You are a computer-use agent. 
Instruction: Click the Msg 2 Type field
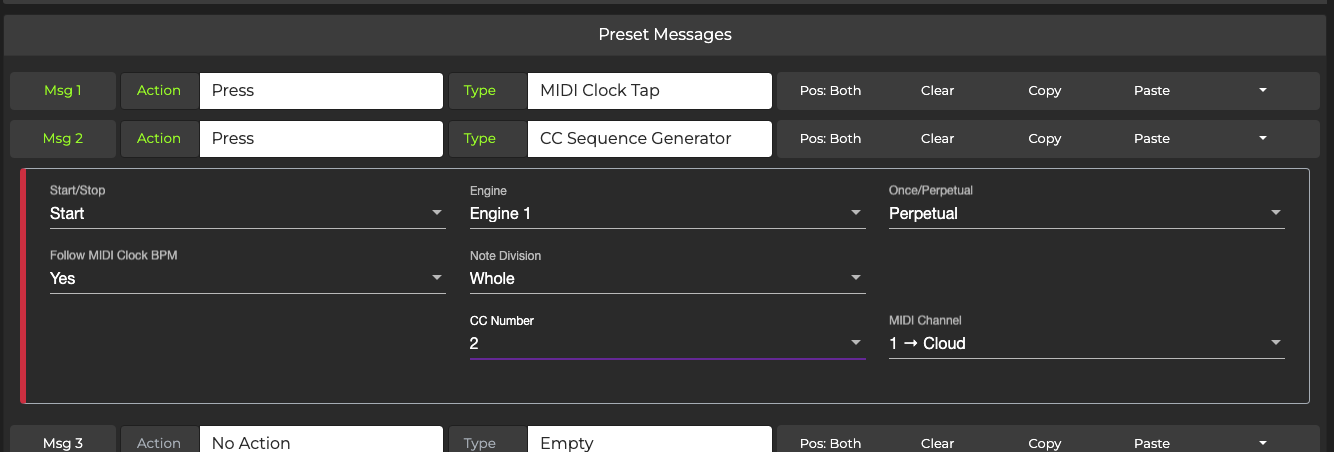(x=649, y=138)
